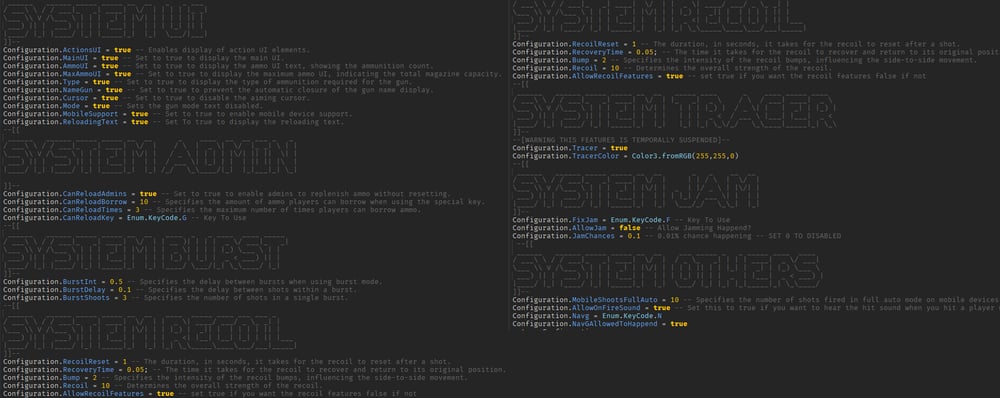Click the Configuration.Cursor line

[x=156, y=98]
